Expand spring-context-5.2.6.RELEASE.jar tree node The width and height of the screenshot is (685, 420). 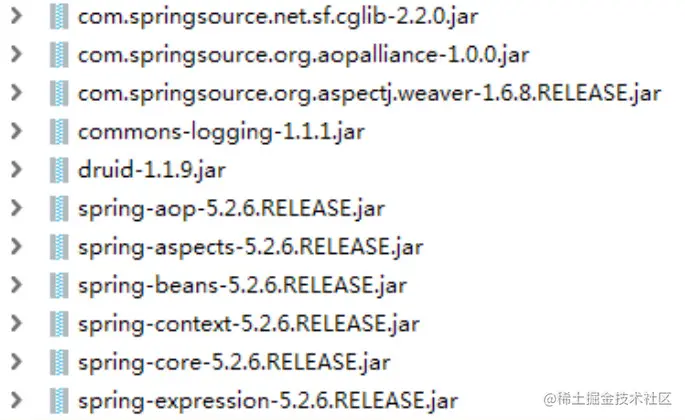pos(17,323)
